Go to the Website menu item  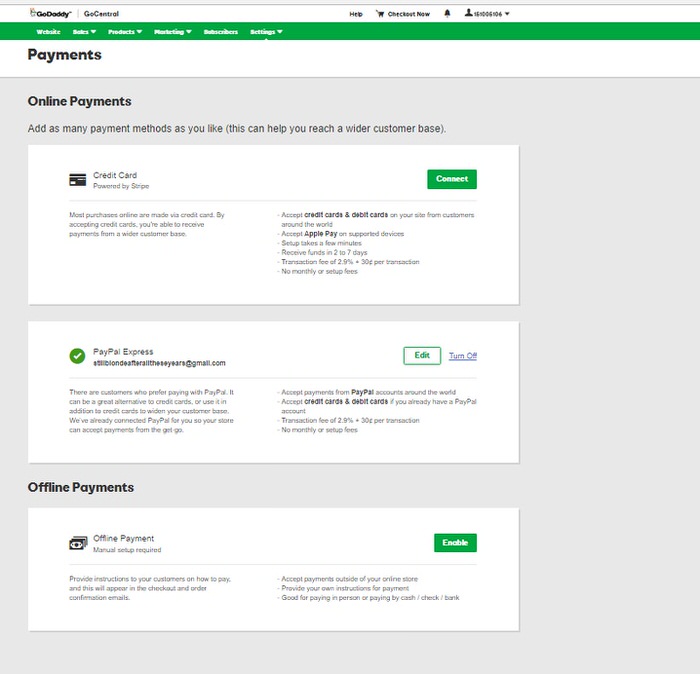[48, 32]
